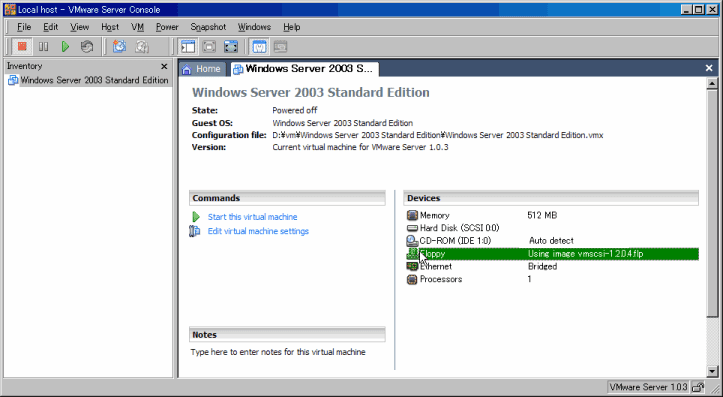Switch to the Home tab

pyautogui.click(x=202, y=69)
